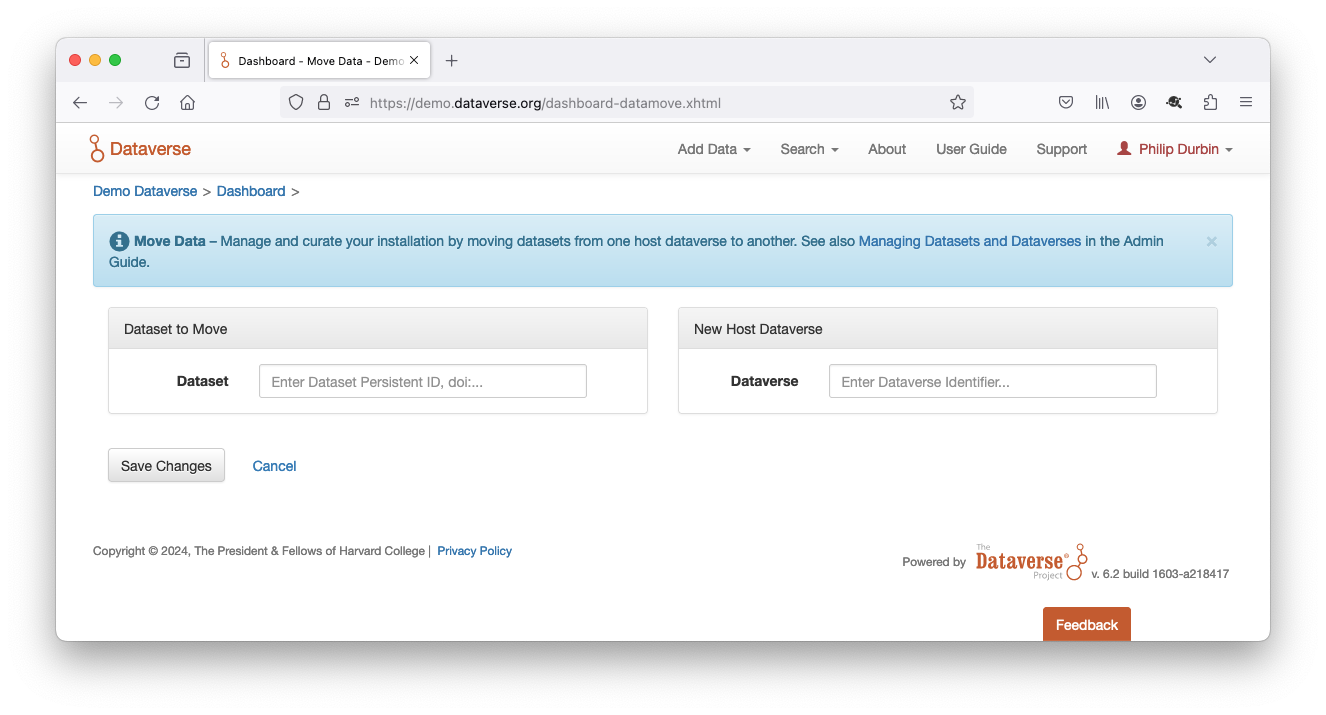Open the Firefox extensions puzzle icon
Viewport: 1326px width, 715px height.
coord(1210,102)
